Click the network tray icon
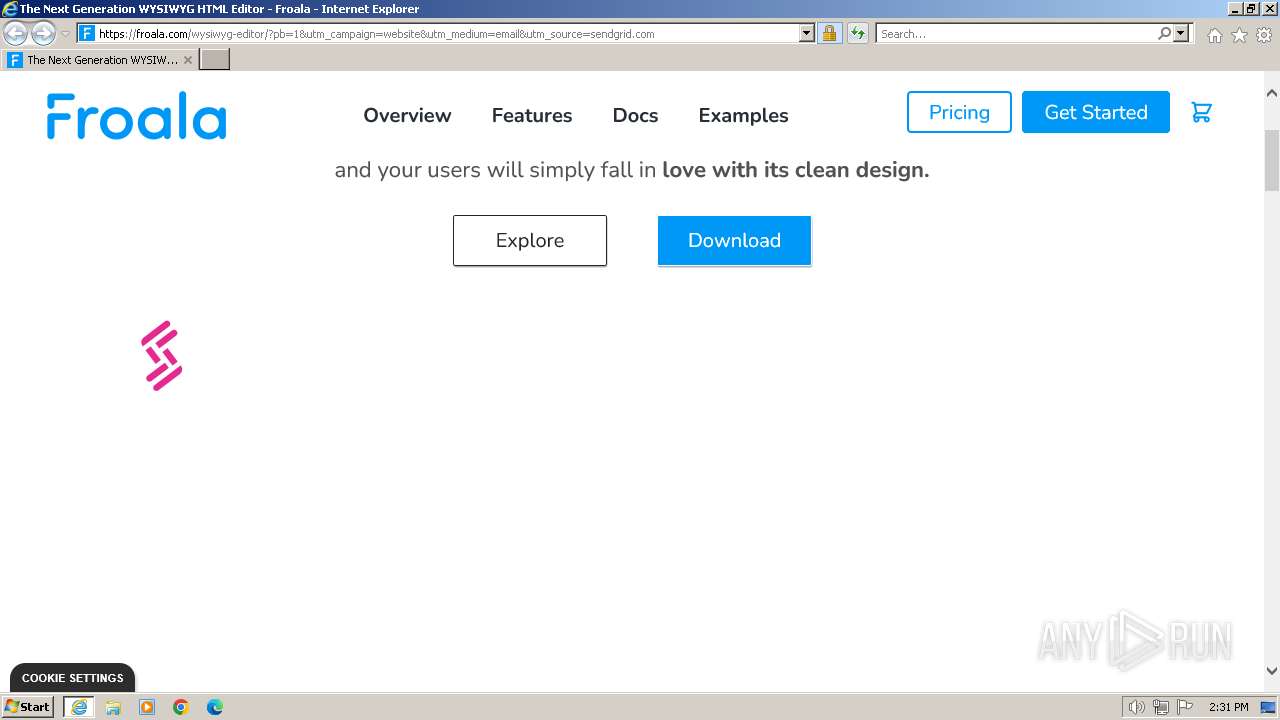 click(1161, 707)
